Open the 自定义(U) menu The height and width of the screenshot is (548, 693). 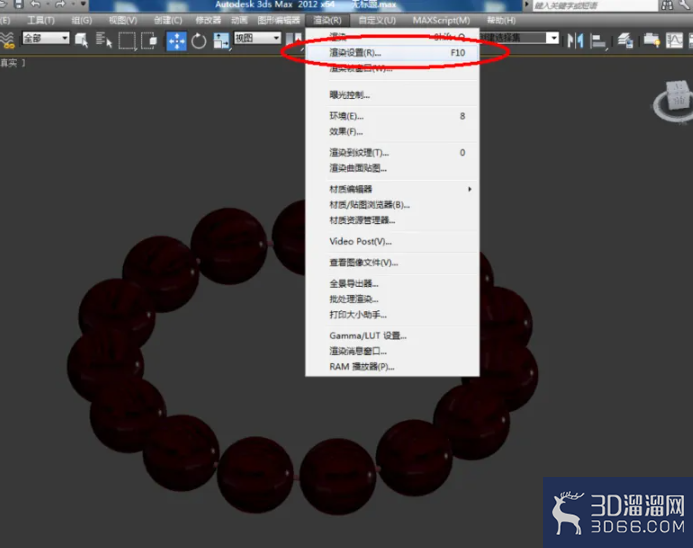coord(377,20)
